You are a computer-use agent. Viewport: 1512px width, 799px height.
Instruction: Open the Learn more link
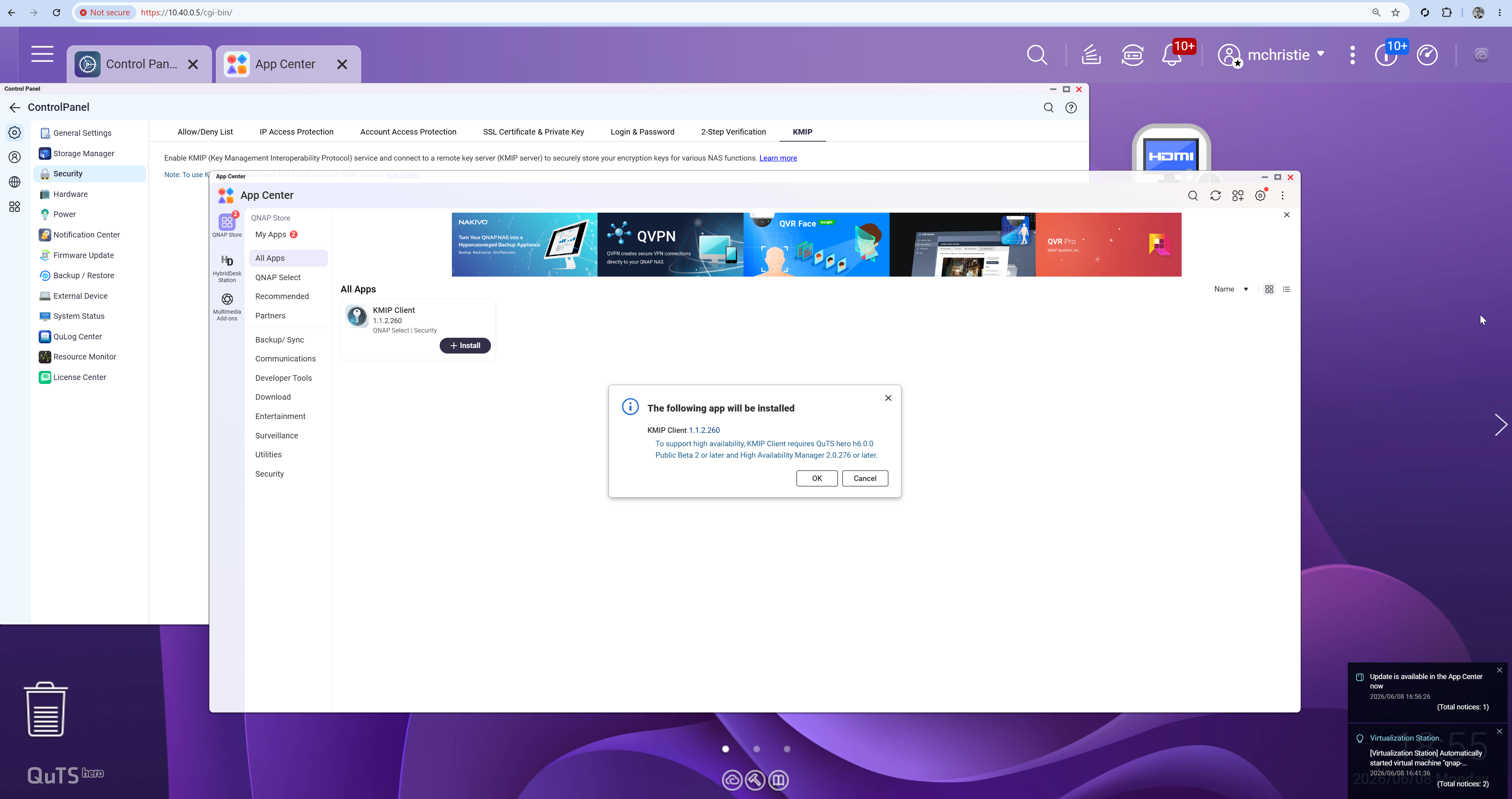point(778,158)
